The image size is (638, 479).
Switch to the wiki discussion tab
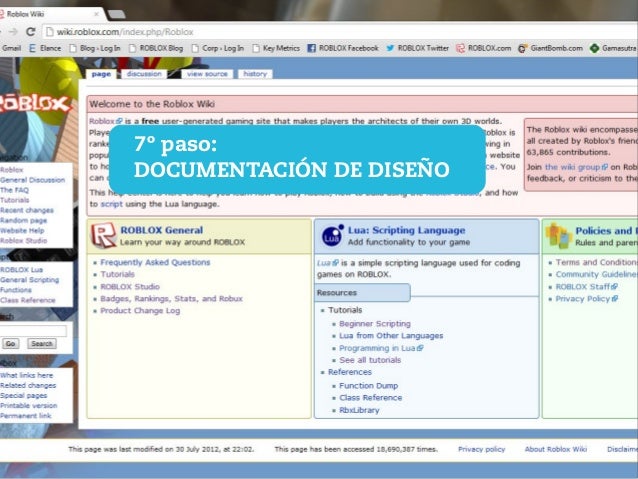click(144, 74)
